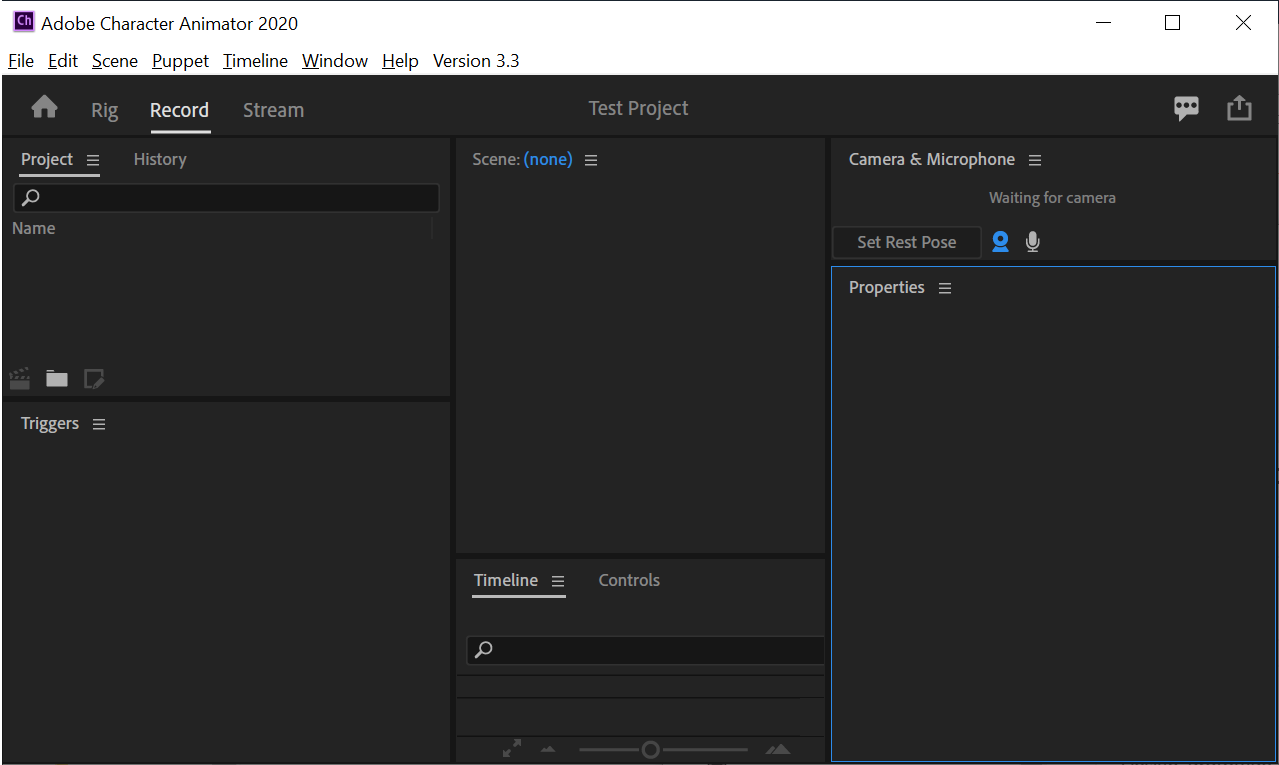Screen dimensions: 1279x765
Task: Open the Puppet menu
Action: coord(180,61)
